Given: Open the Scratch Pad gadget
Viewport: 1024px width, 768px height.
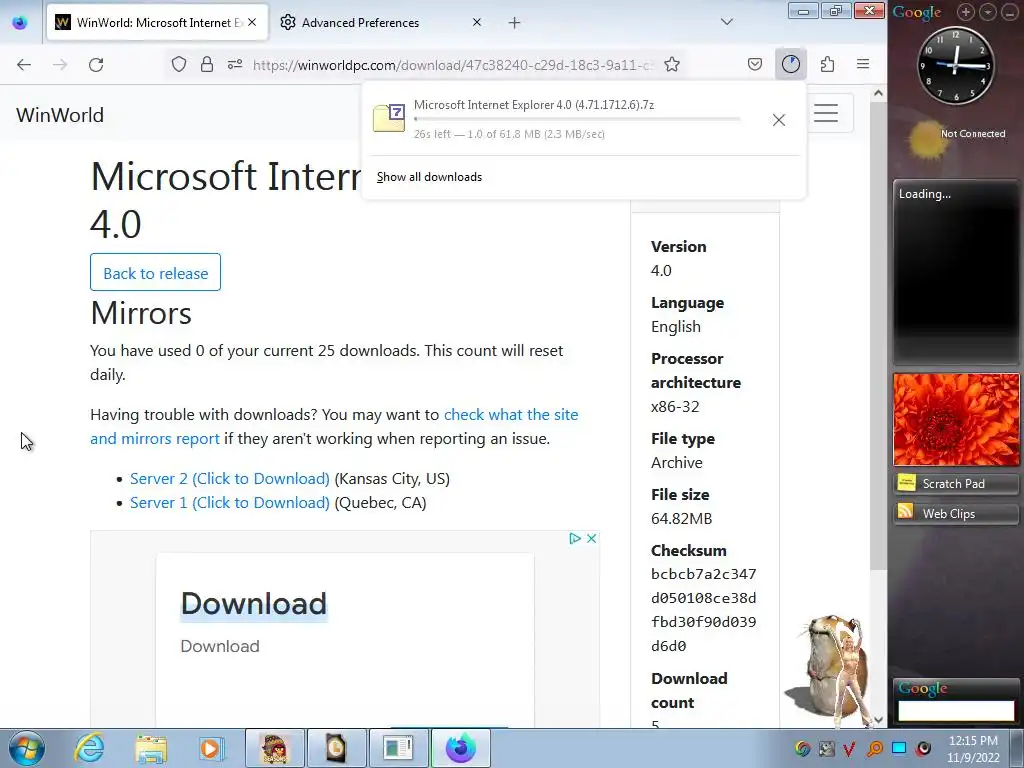Looking at the screenshot, I should tap(955, 483).
